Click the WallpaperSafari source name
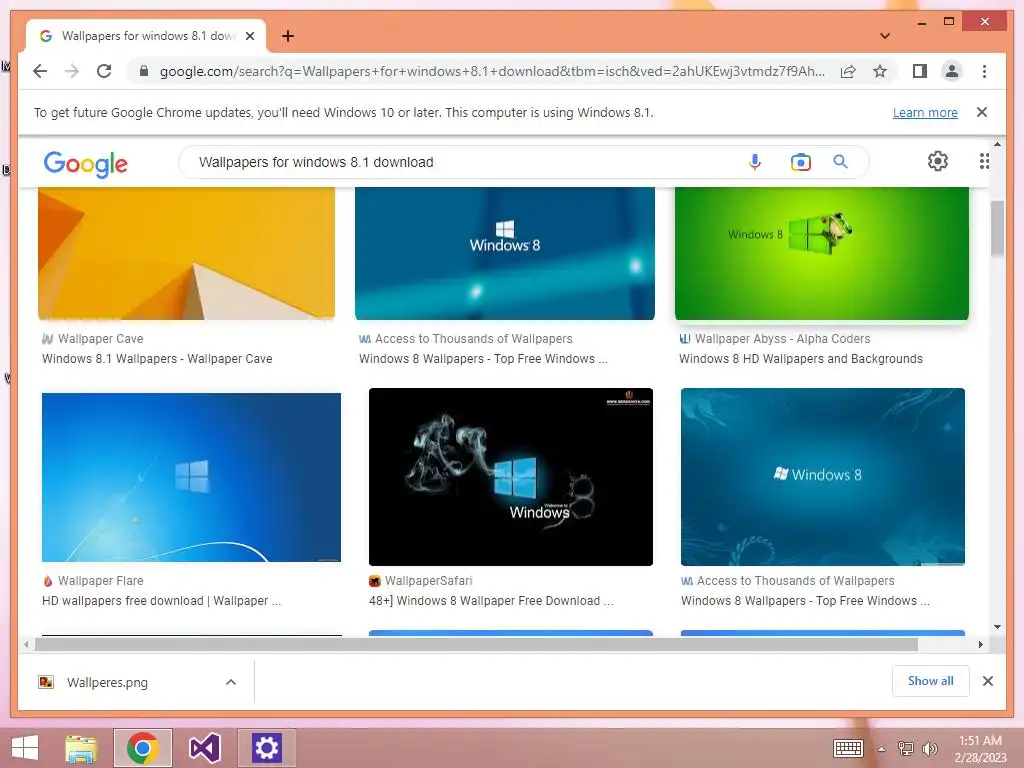Image resolution: width=1024 pixels, height=768 pixels. [x=428, y=581]
